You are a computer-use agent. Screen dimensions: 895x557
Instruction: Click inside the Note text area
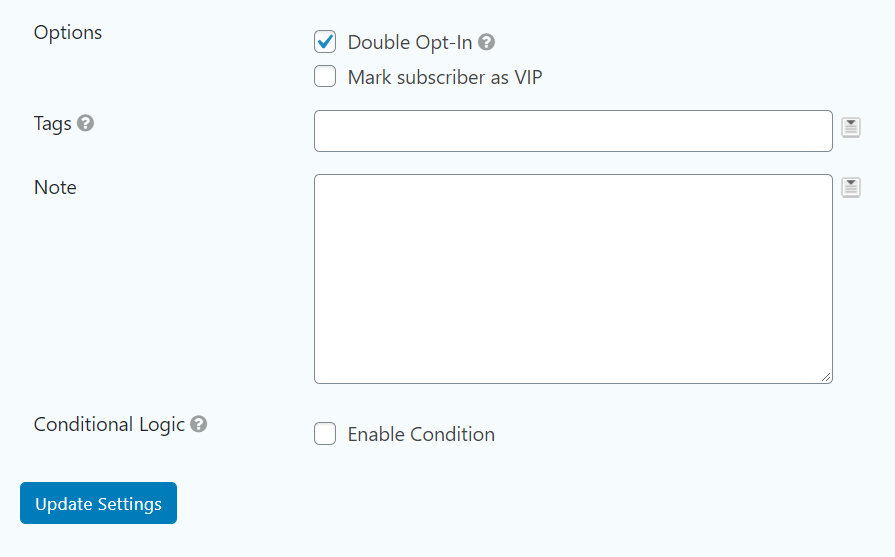(x=573, y=279)
